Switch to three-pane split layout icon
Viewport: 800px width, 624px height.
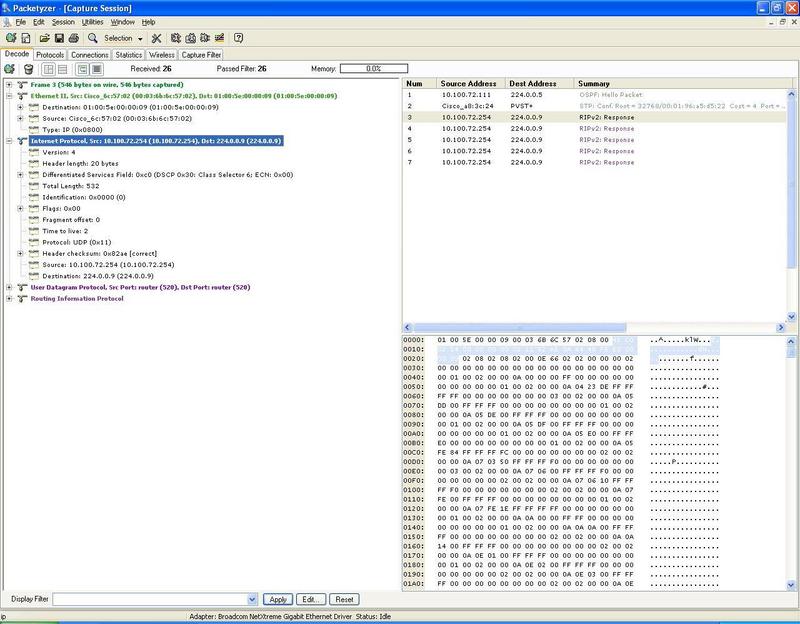coord(48,69)
